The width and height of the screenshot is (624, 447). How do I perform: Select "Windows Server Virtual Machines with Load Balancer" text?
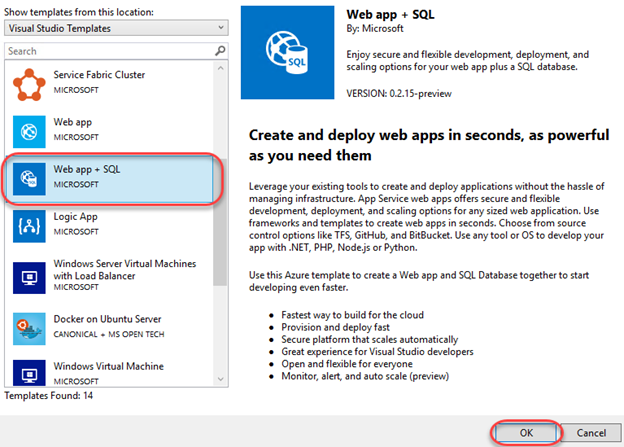point(125,269)
